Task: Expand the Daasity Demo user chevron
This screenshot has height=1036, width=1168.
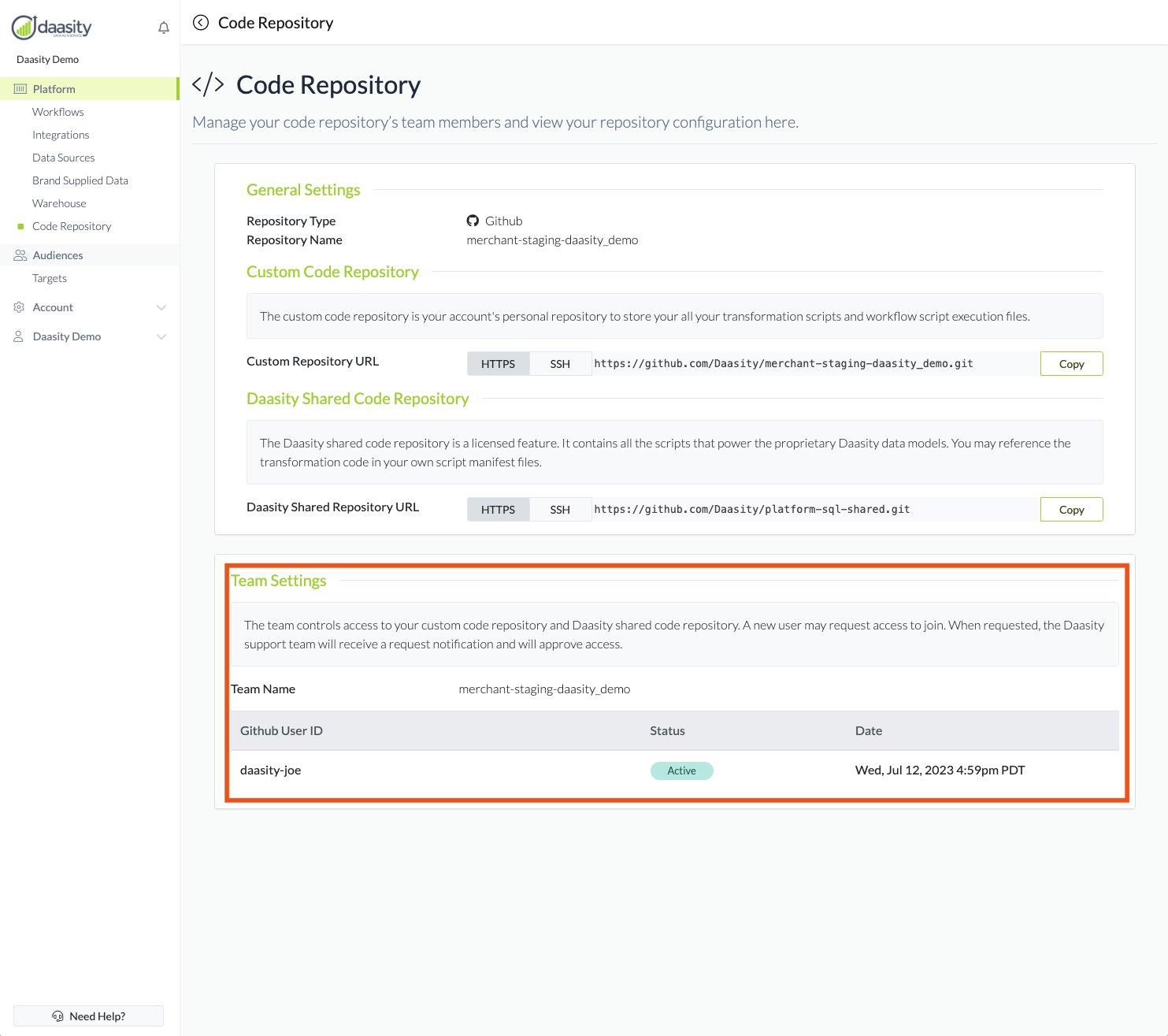Action: pyautogui.click(x=161, y=336)
